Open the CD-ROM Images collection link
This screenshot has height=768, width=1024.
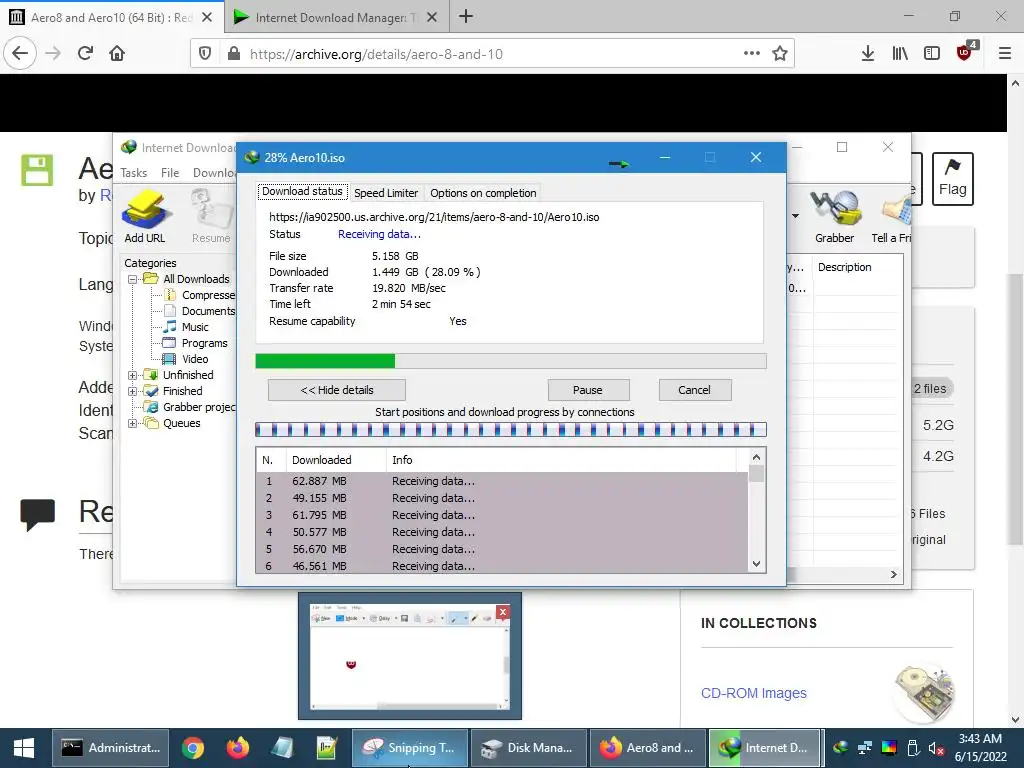point(754,693)
